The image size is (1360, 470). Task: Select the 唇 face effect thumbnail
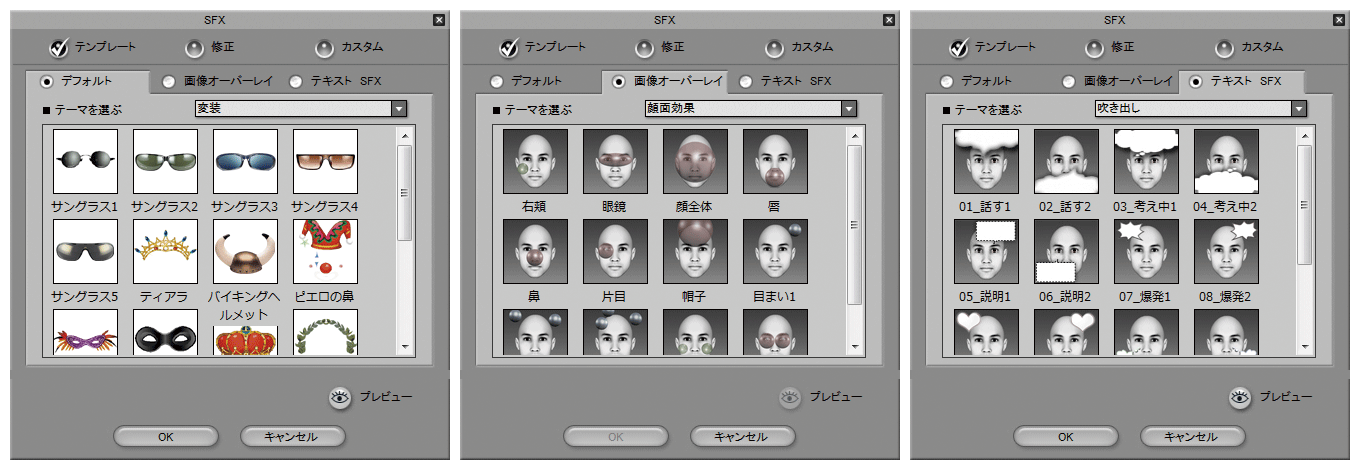point(775,162)
